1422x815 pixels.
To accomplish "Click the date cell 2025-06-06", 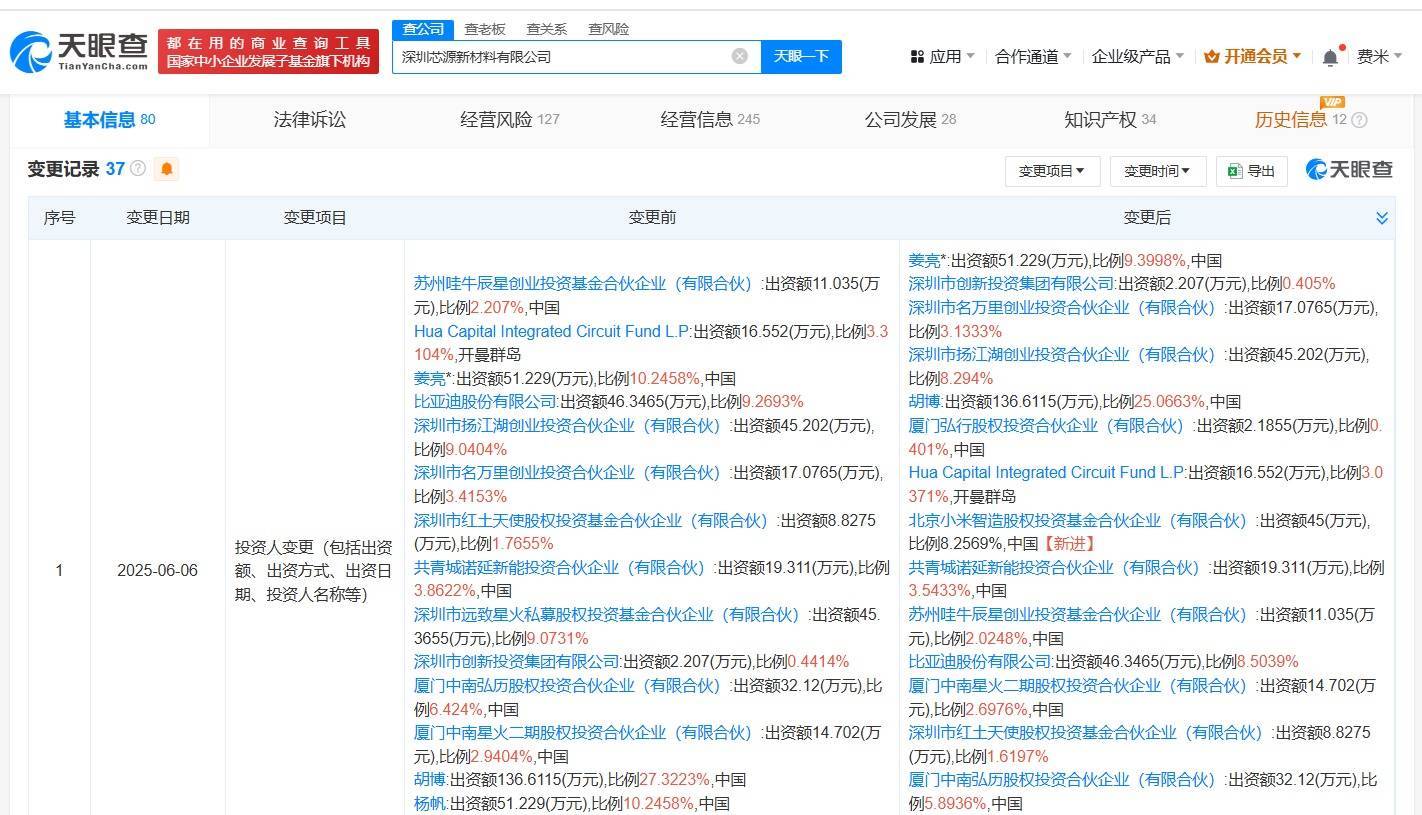I will [157, 570].
